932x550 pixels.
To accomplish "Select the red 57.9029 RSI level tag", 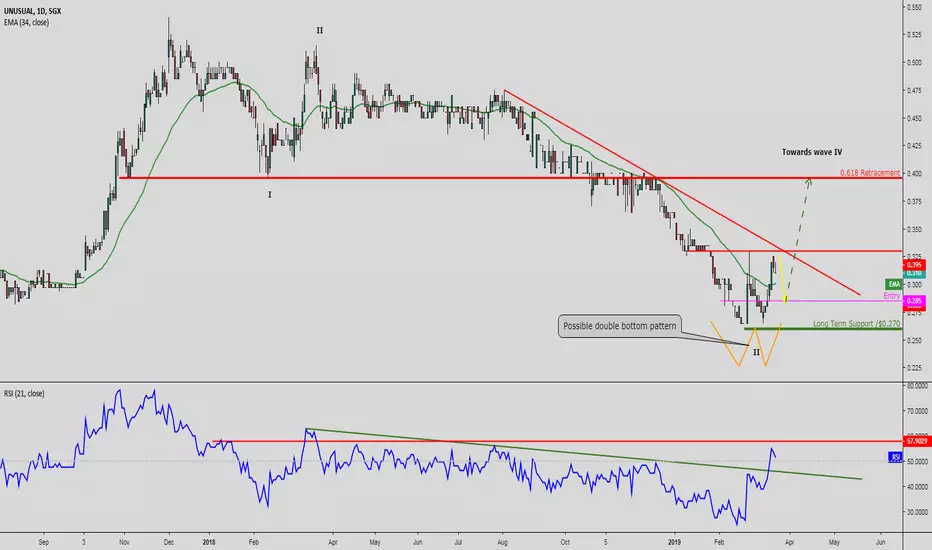I will pos(916,441).
